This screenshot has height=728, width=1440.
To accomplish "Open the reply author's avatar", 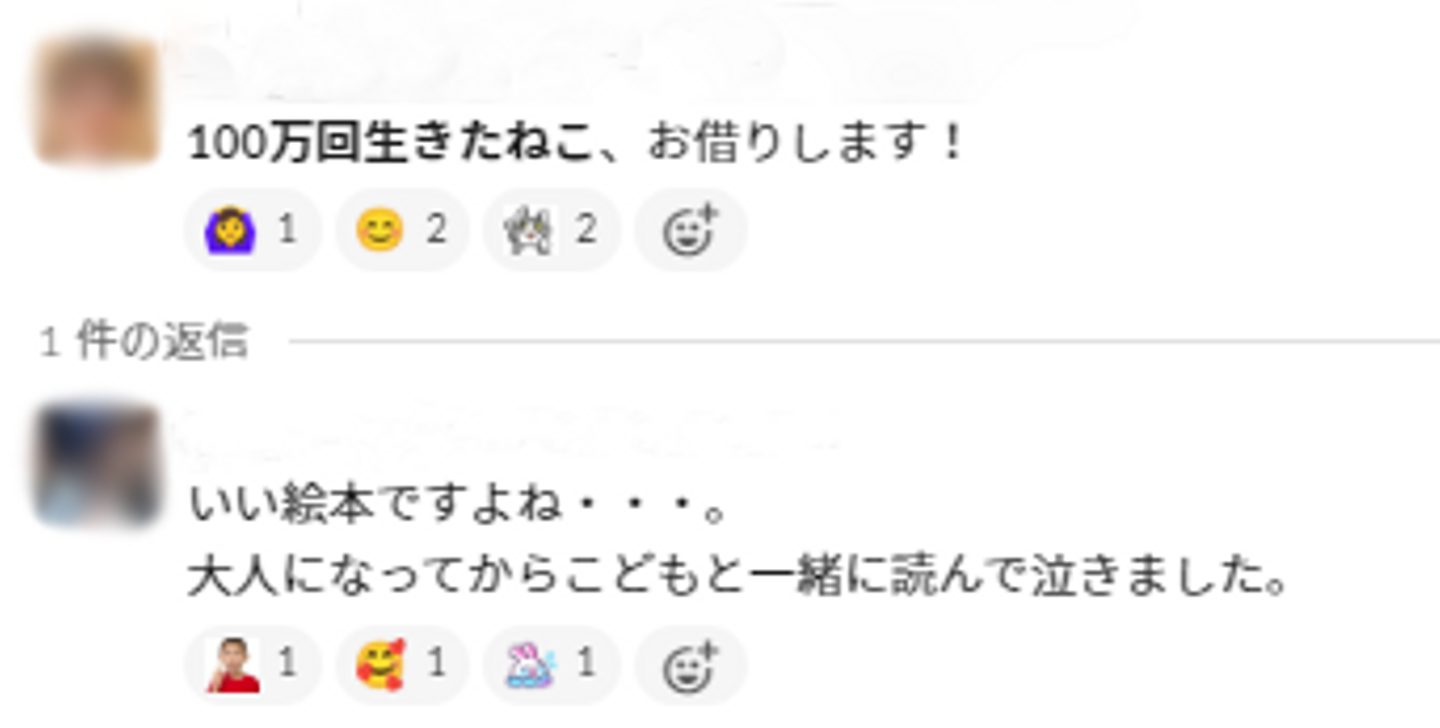I will click(96, 464).
